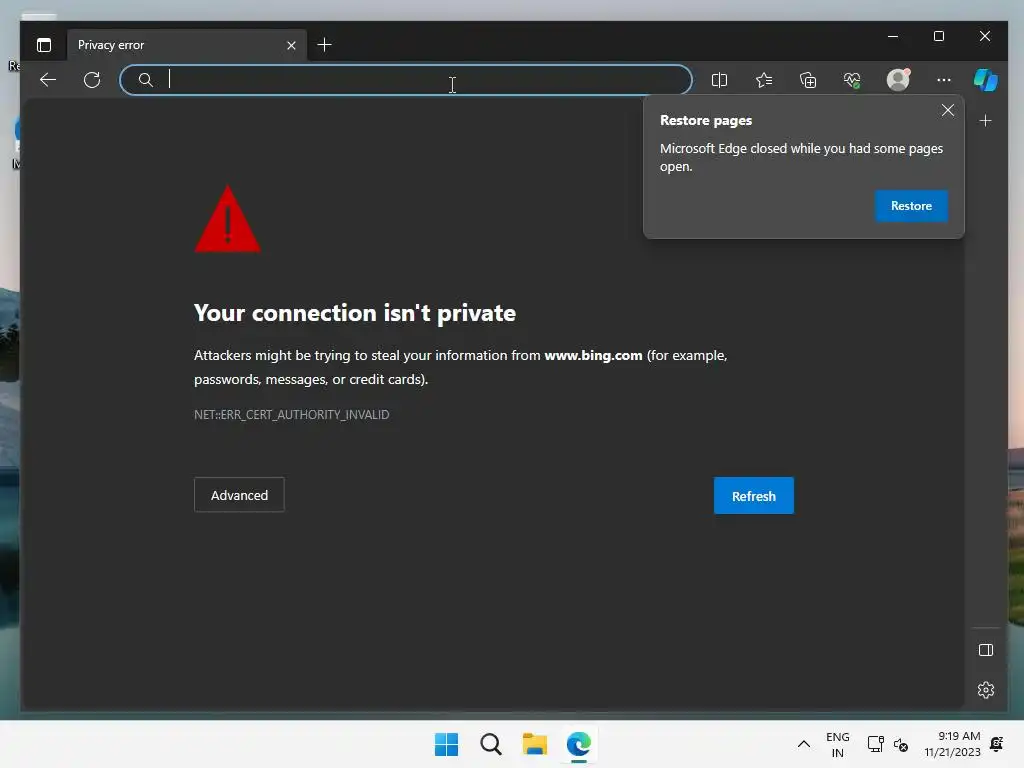
Task: Open the Favorites star icon
Action: [763, 80]
